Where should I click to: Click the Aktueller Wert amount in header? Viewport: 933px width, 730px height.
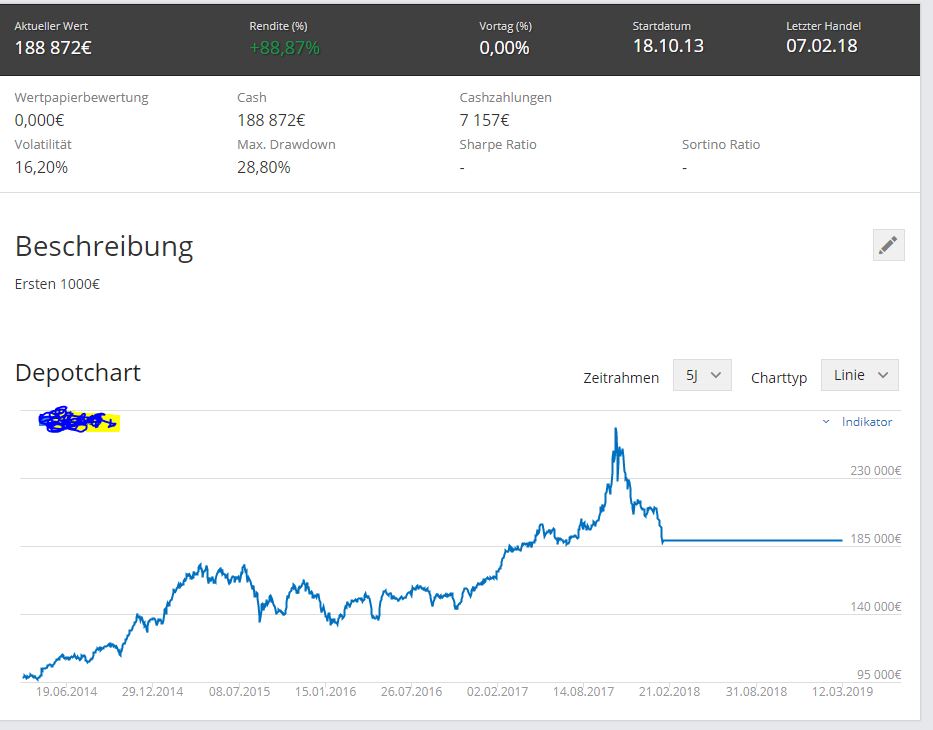[x=53, y=47]
